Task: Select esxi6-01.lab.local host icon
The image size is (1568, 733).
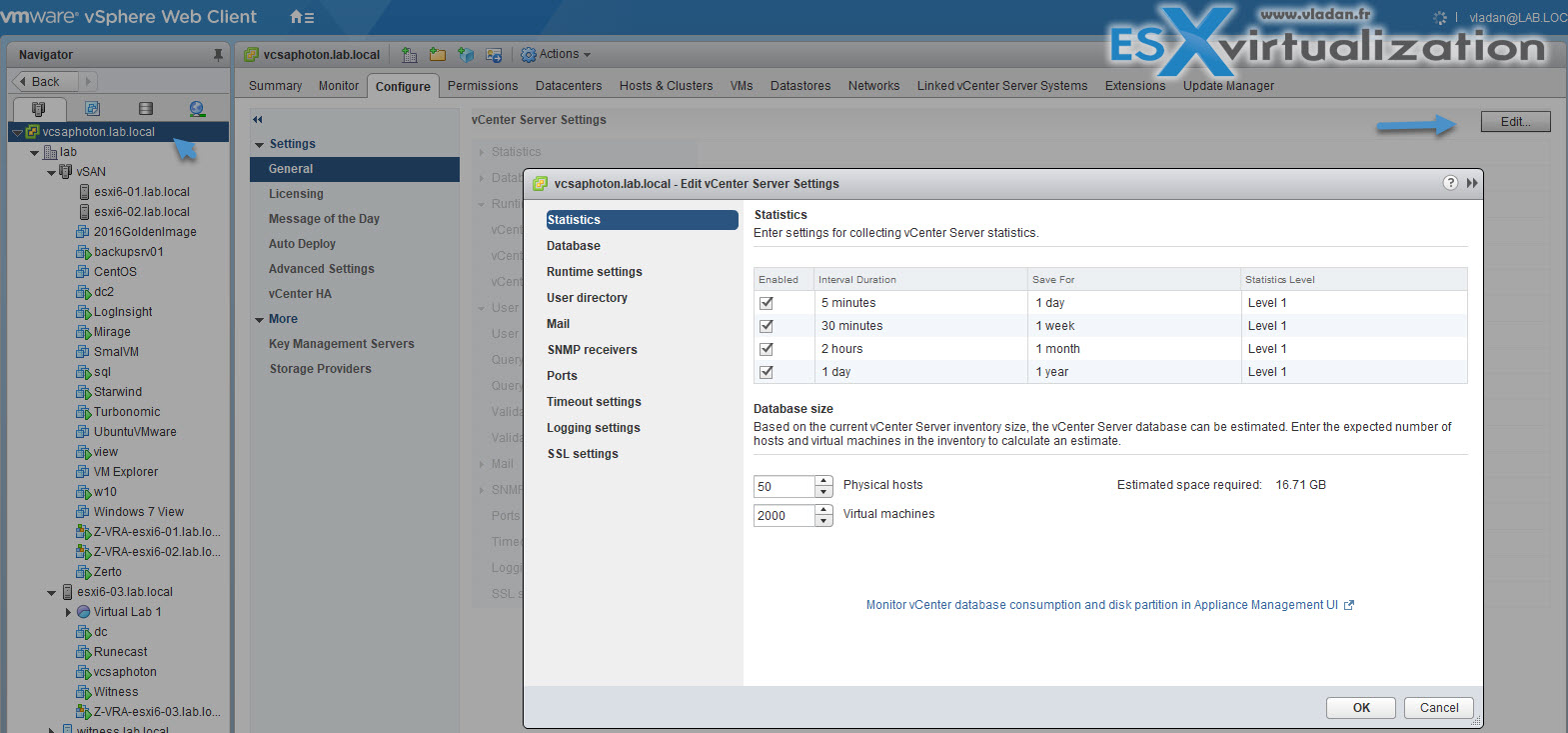Action: click(x=85, y=192)
